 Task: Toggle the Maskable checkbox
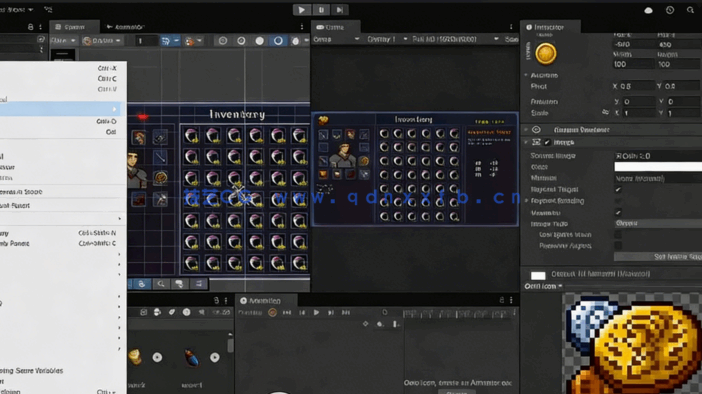[x=618, y=212]
